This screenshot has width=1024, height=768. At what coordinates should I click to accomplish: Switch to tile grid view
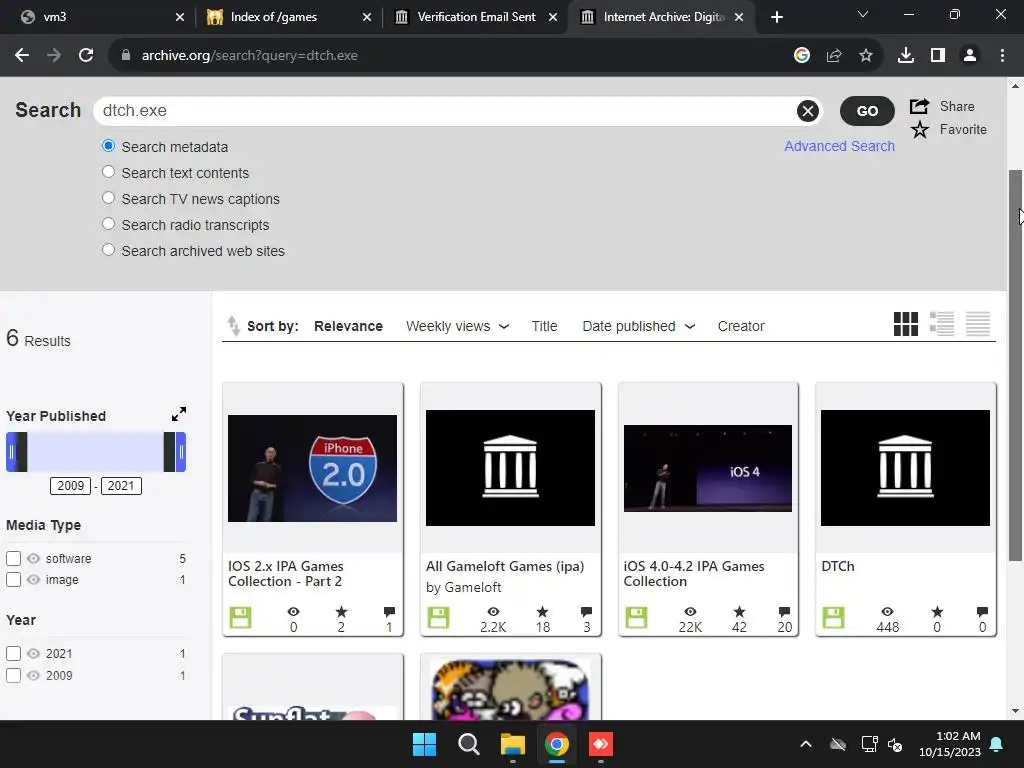pos(906,324)
